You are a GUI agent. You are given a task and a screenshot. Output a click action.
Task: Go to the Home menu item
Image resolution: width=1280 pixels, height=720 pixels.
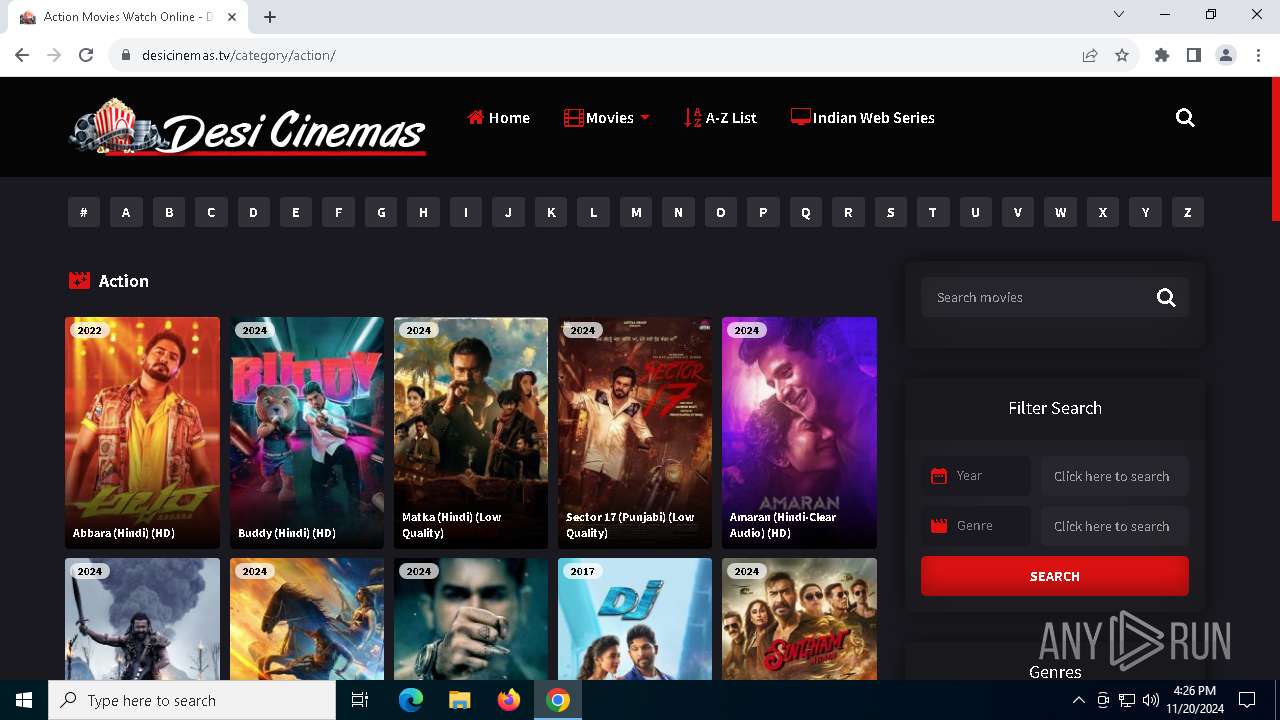pyautogui.click(x=498, y=118)
